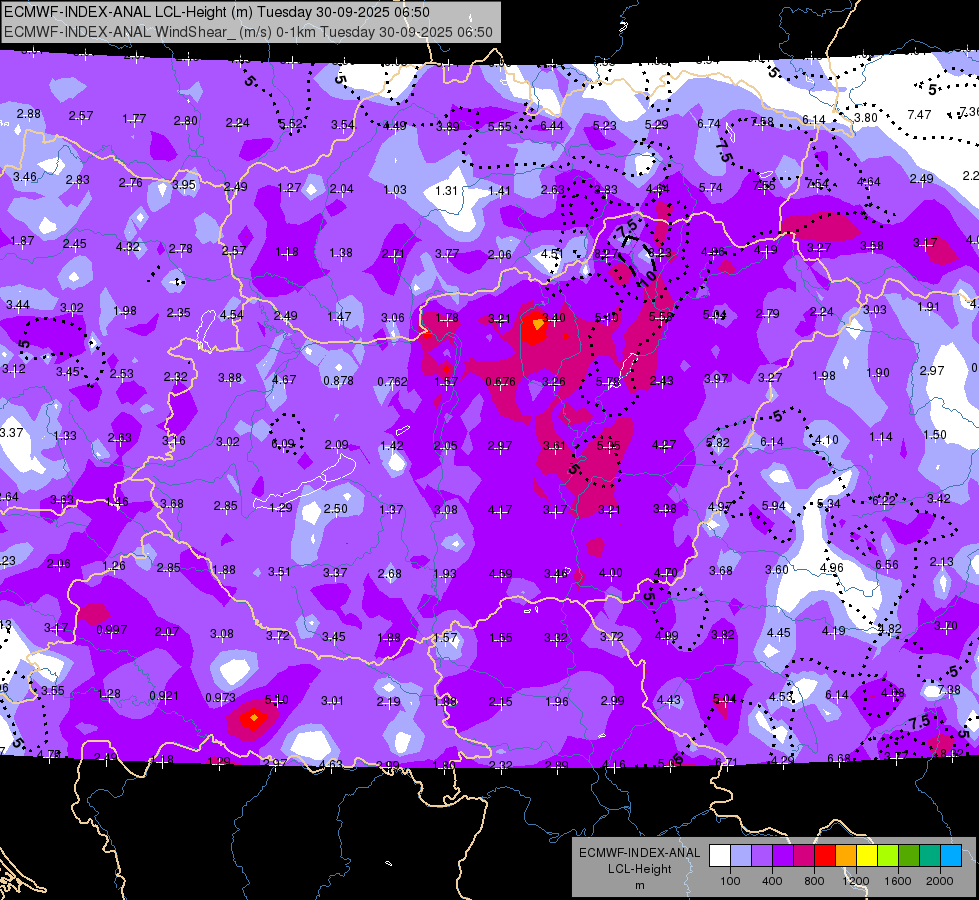Click the wind shear value 1.31
This screenshot has height=900, width=979.
446,190
